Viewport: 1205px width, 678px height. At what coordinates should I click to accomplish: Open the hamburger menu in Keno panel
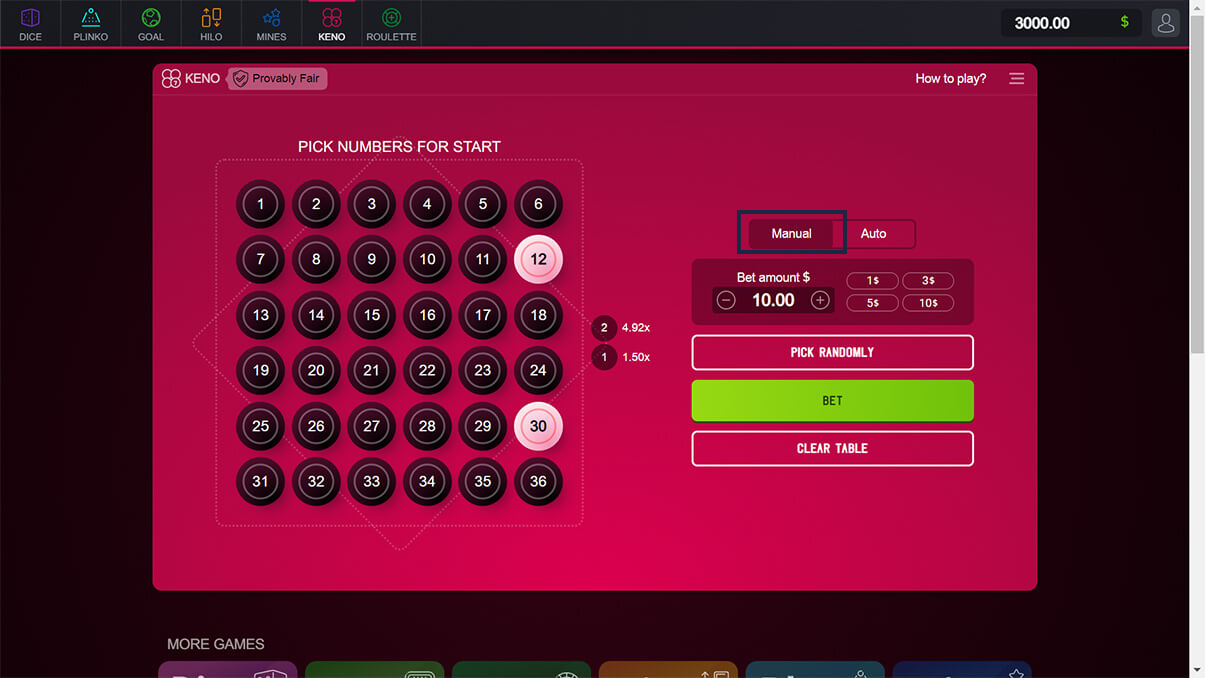coord(1016,78)
